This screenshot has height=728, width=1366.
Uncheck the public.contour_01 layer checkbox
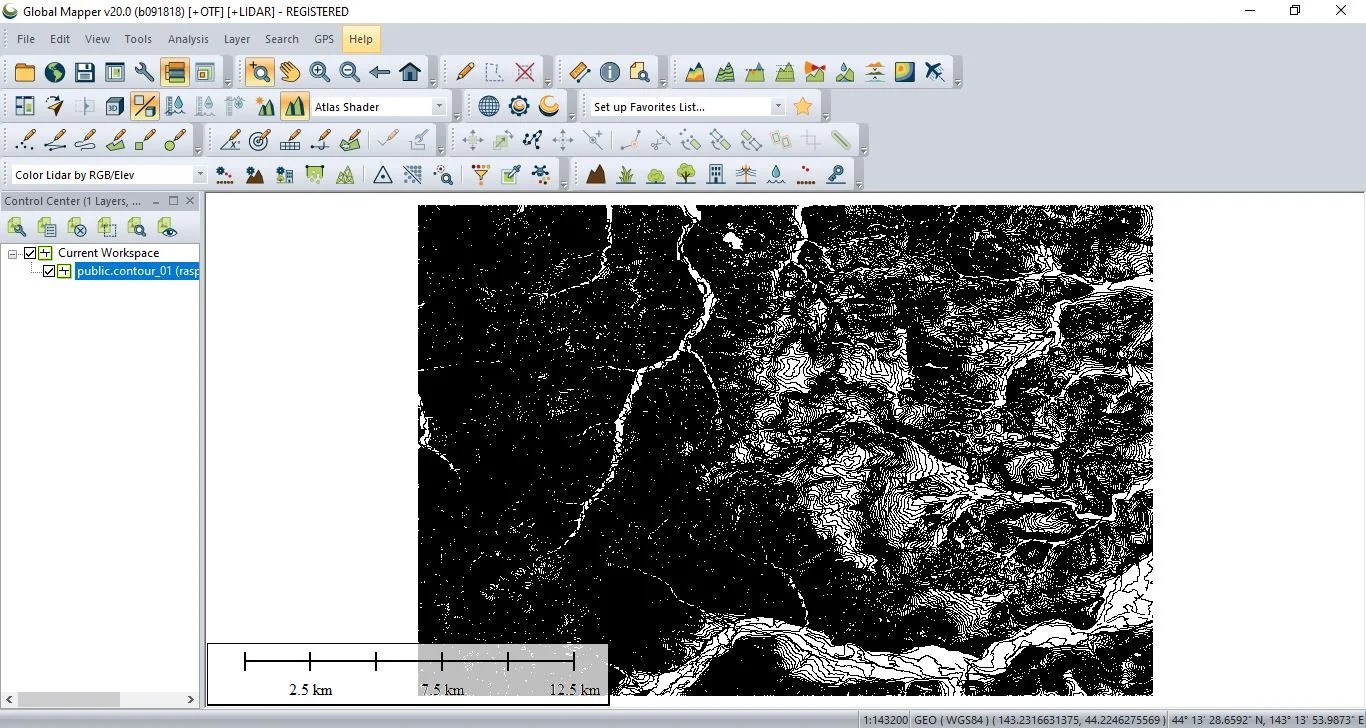pyautogui.click(x=48, y=270)
